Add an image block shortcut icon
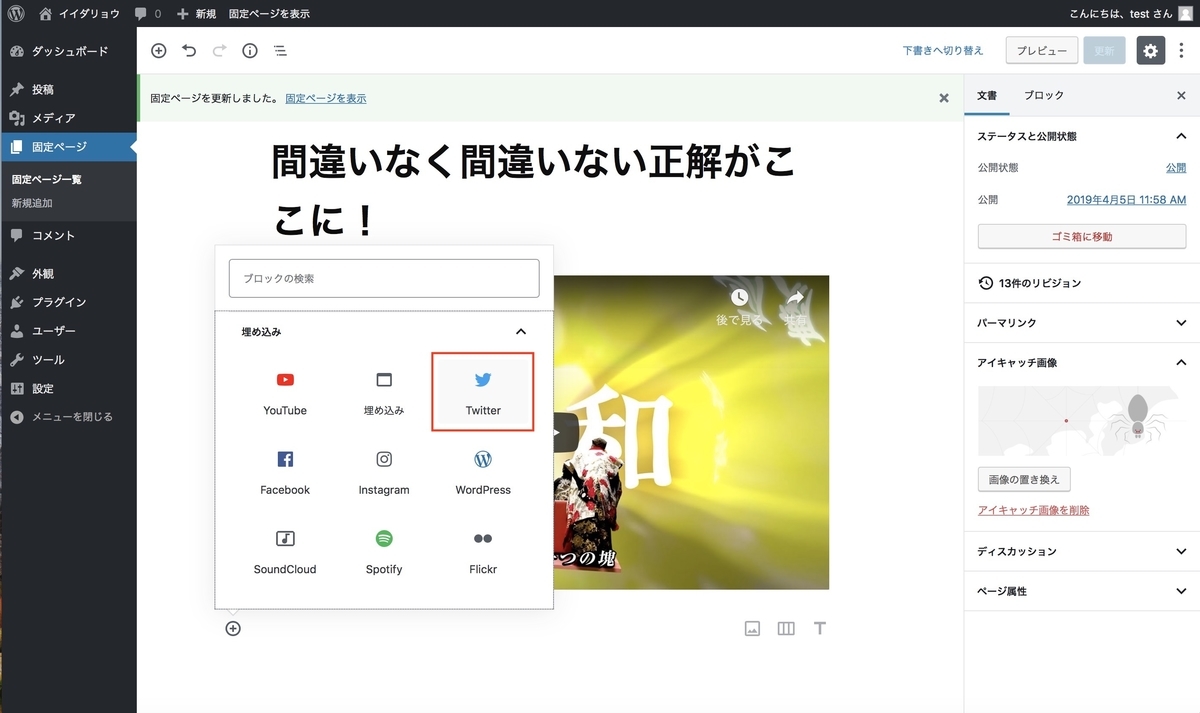 tap(753, 628)
